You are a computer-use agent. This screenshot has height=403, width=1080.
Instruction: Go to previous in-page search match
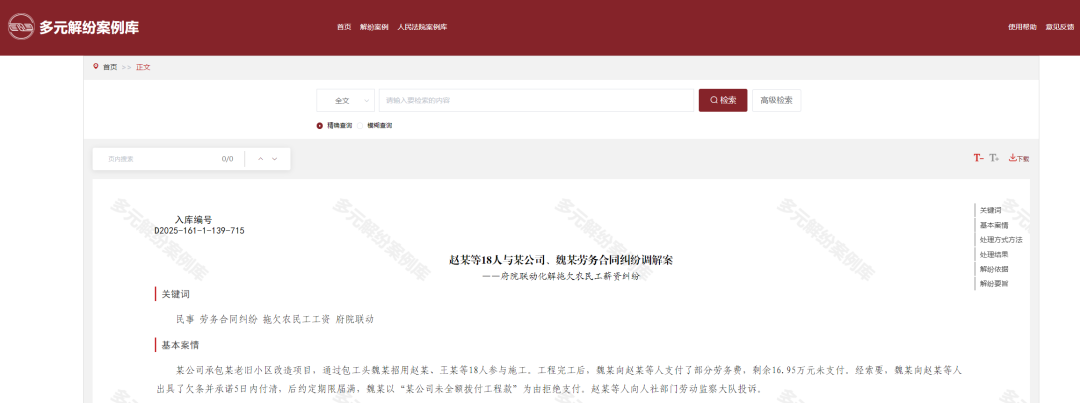[x=261, y=159]
